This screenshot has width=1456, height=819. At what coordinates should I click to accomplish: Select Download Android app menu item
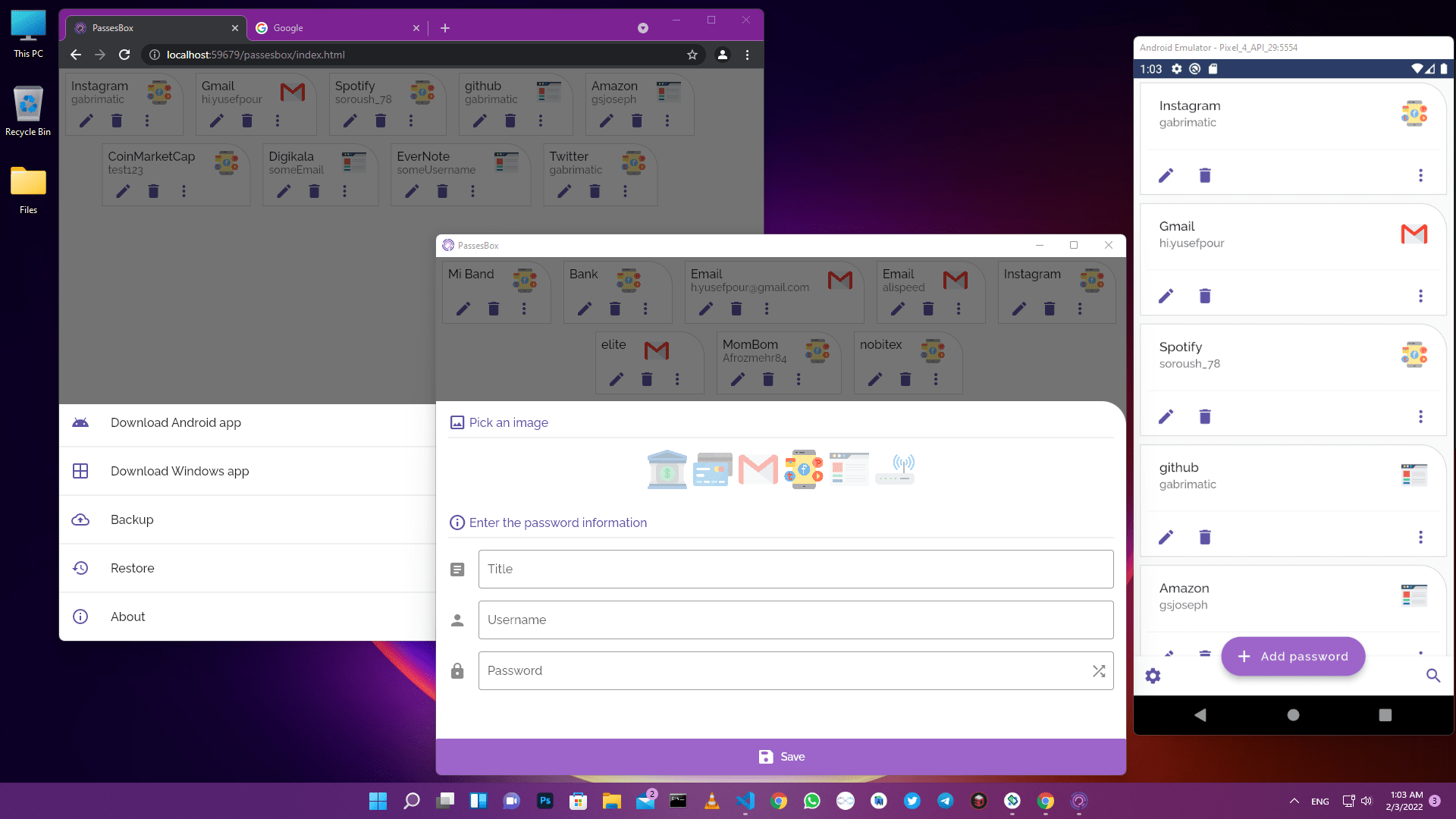pos(176,422)
